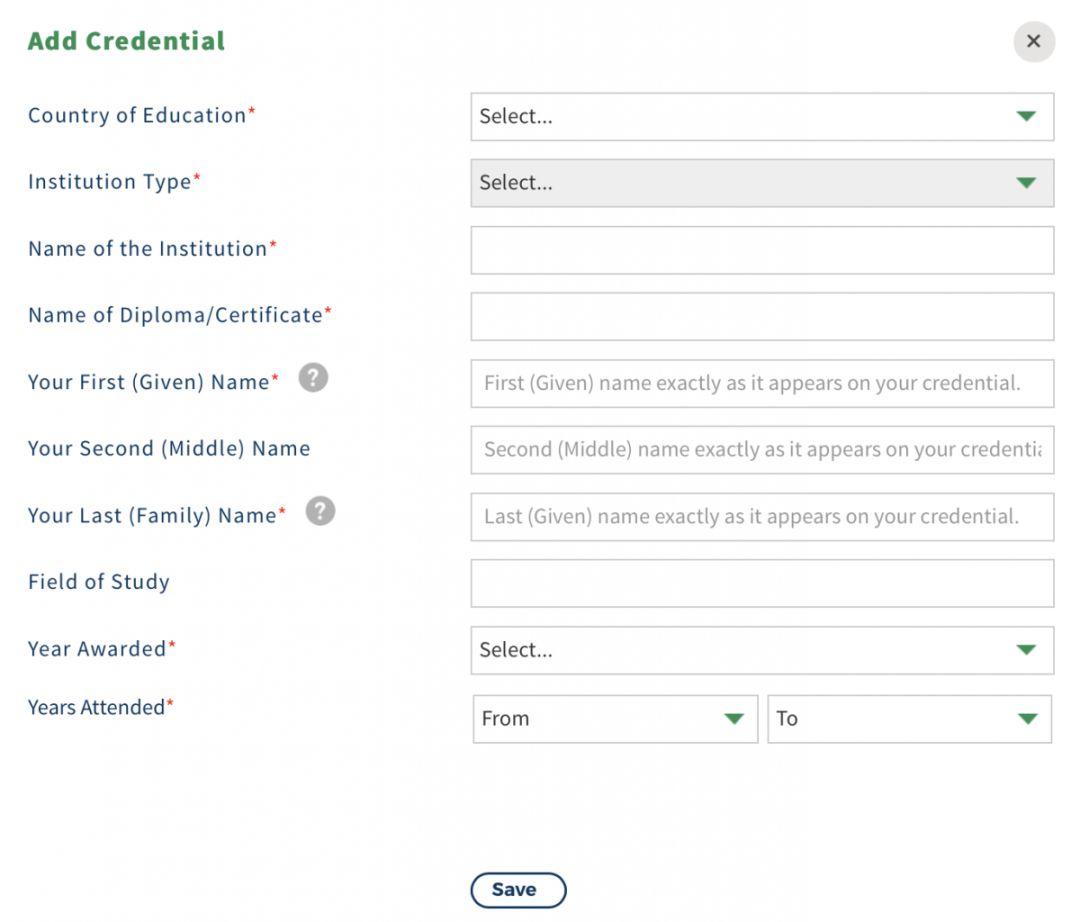The height and width of the screenshot is (922, 1080).
Task: Click the Second (Middle) Name input
Action: [762, 450]
